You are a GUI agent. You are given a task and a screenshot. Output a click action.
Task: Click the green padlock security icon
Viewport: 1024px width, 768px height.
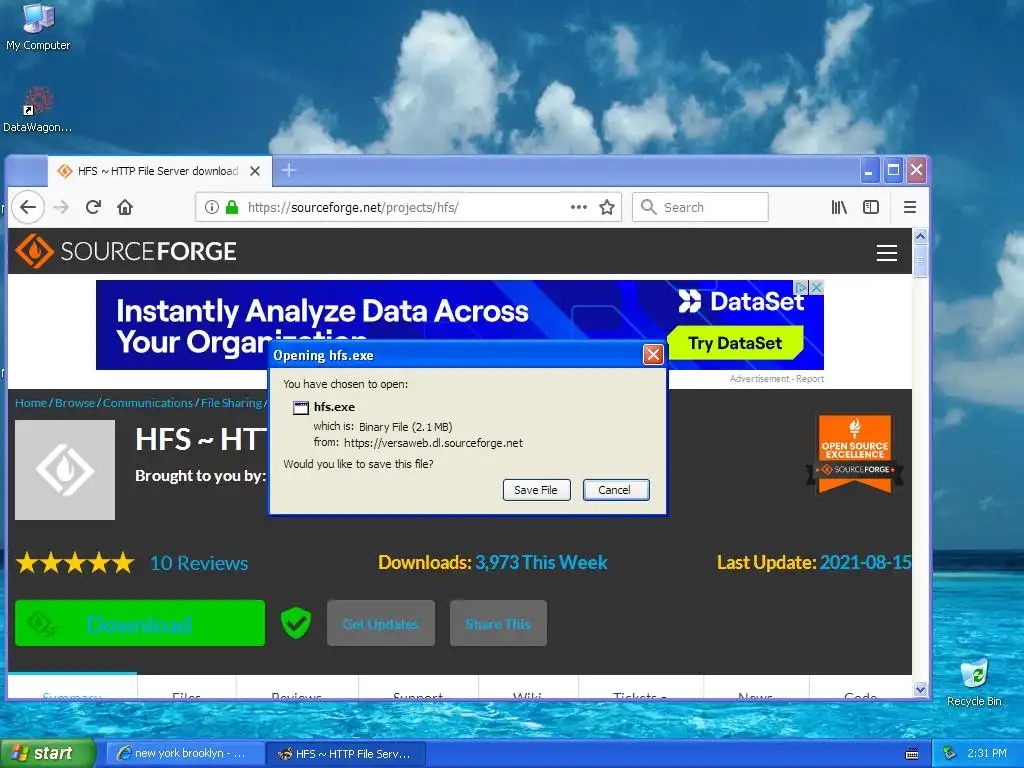(x=232, y=207)
